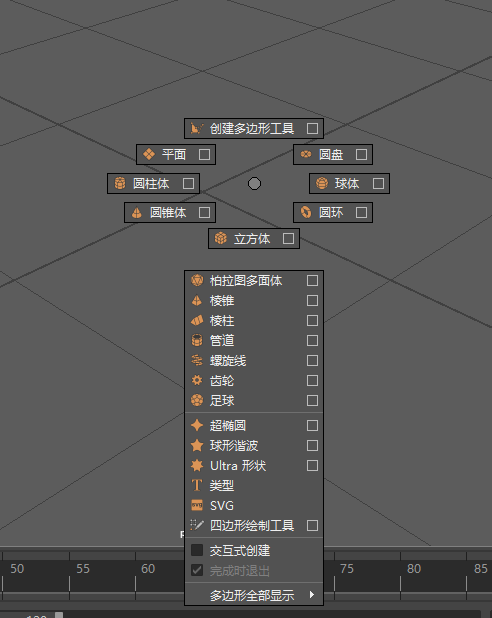Open option box for 棱锥

[x=312, y=300]
